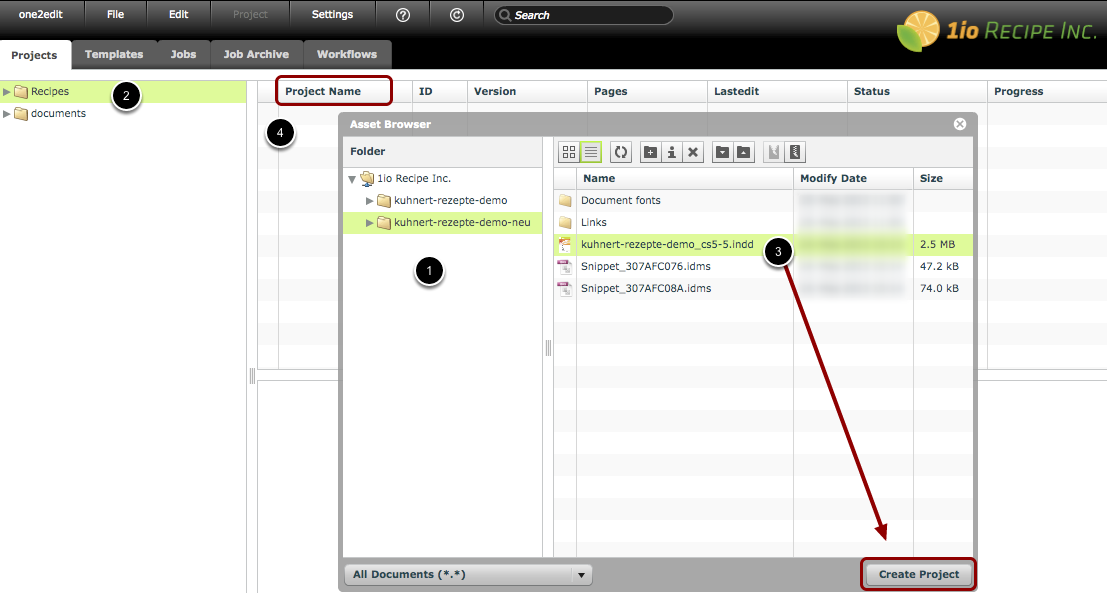Screen dimensions: 1107x593
Task: Select kuhnert-rezepte-demo_cs5-5.indd file
Action: (763, 244)
